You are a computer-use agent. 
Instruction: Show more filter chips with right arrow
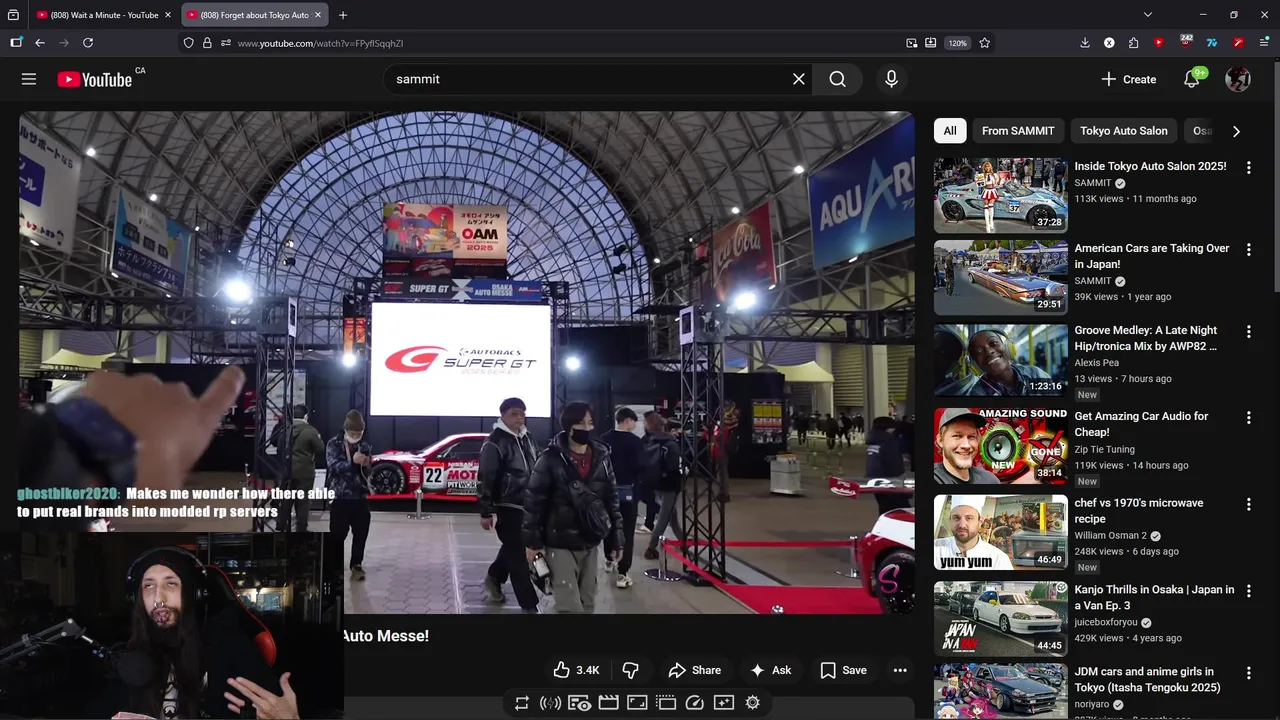point(1236,131)
